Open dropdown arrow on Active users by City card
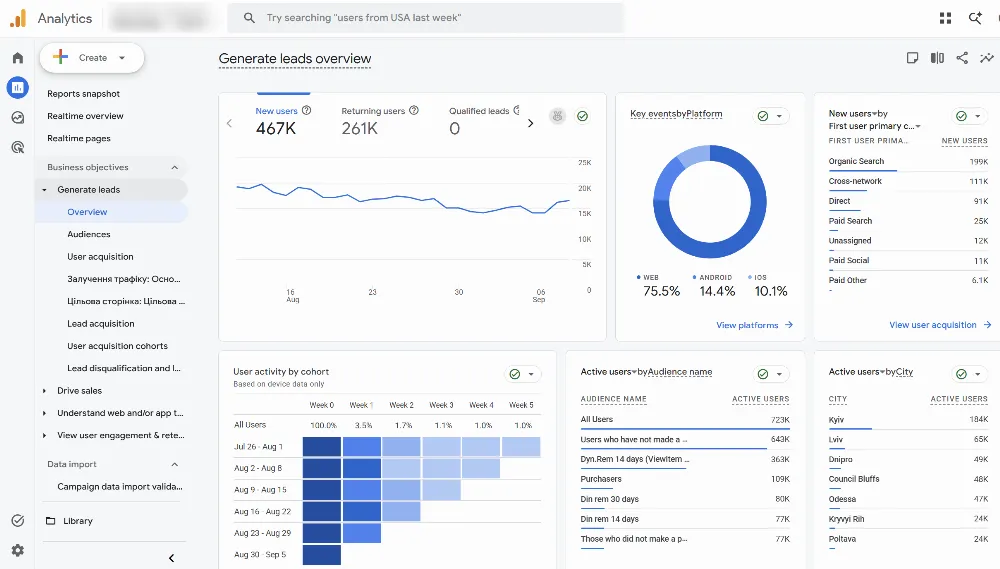This screenshot has width=1000, height=569. [978, 374]
